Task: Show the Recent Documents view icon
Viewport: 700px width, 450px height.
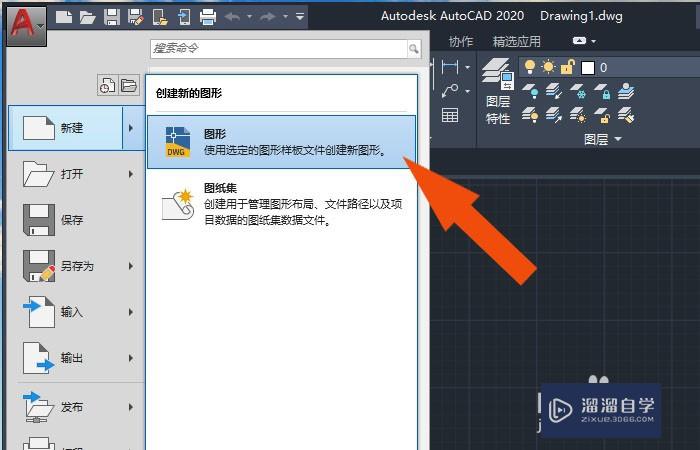Action: point(107,85)
